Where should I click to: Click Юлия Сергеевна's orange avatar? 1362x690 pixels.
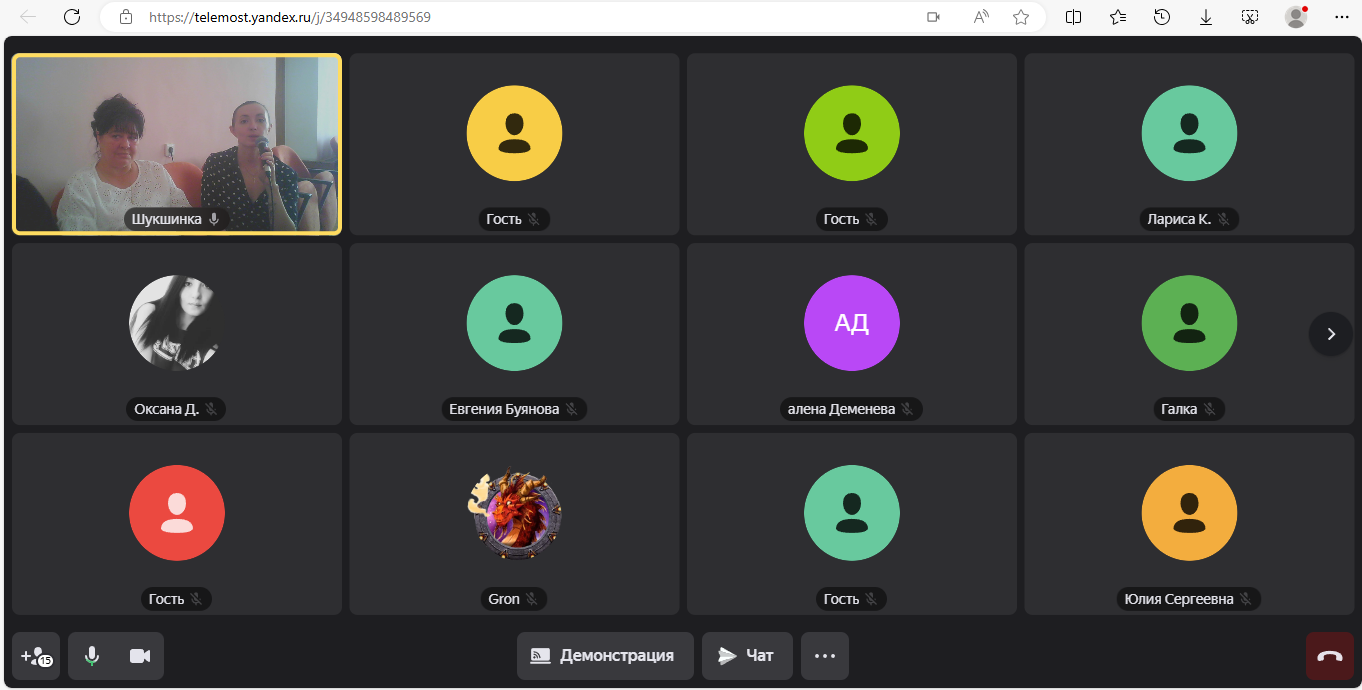1189,513
